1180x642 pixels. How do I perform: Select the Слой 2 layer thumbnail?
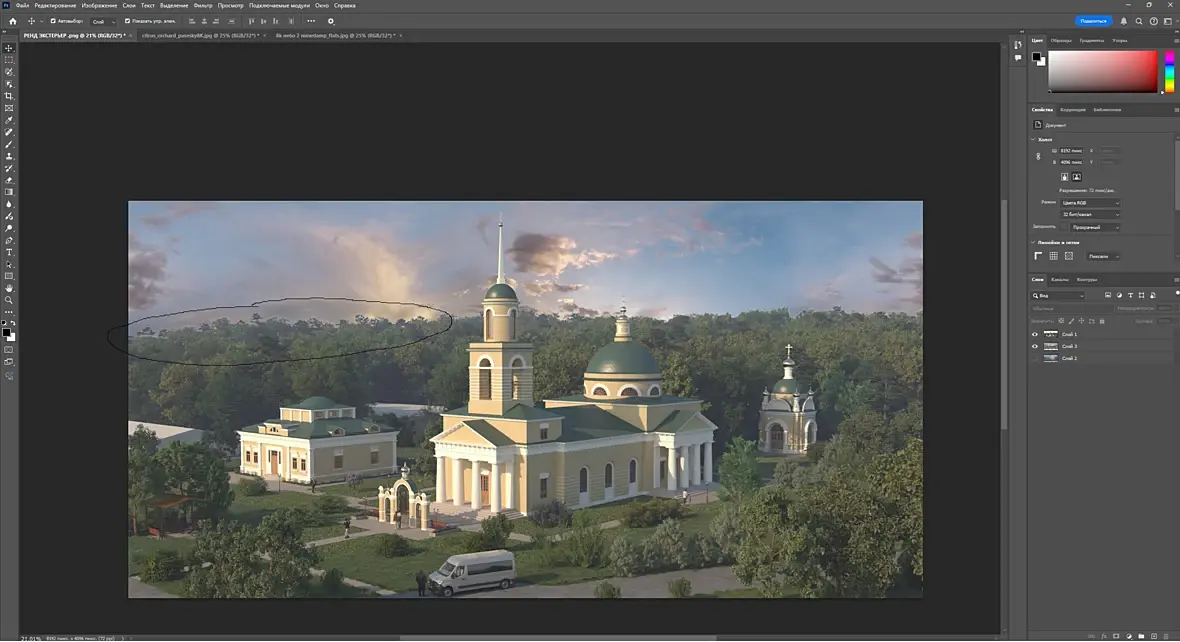[x=1050, y=358]
